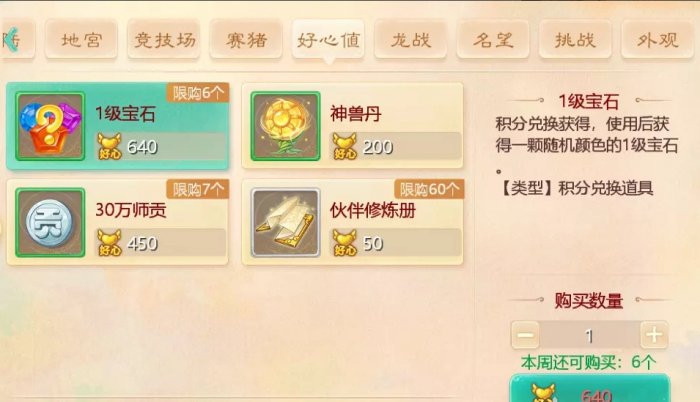
Task: Buy with the green 640 purchase button
Action: 590,389
